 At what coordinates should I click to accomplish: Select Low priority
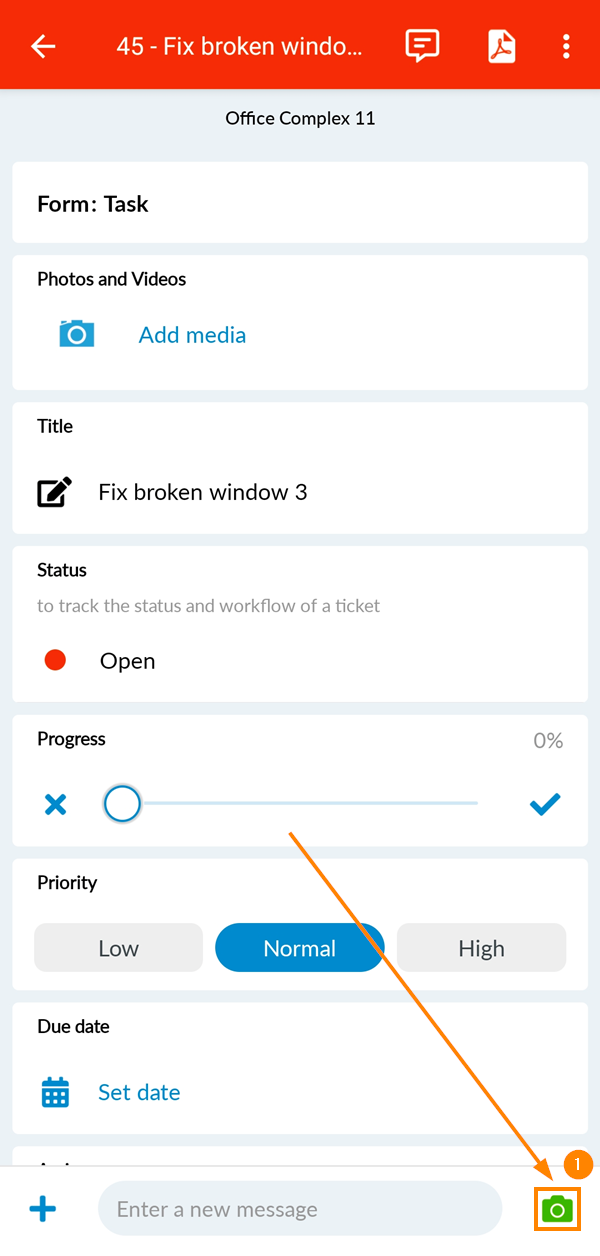pyautogui.click(x=119, y=948)
